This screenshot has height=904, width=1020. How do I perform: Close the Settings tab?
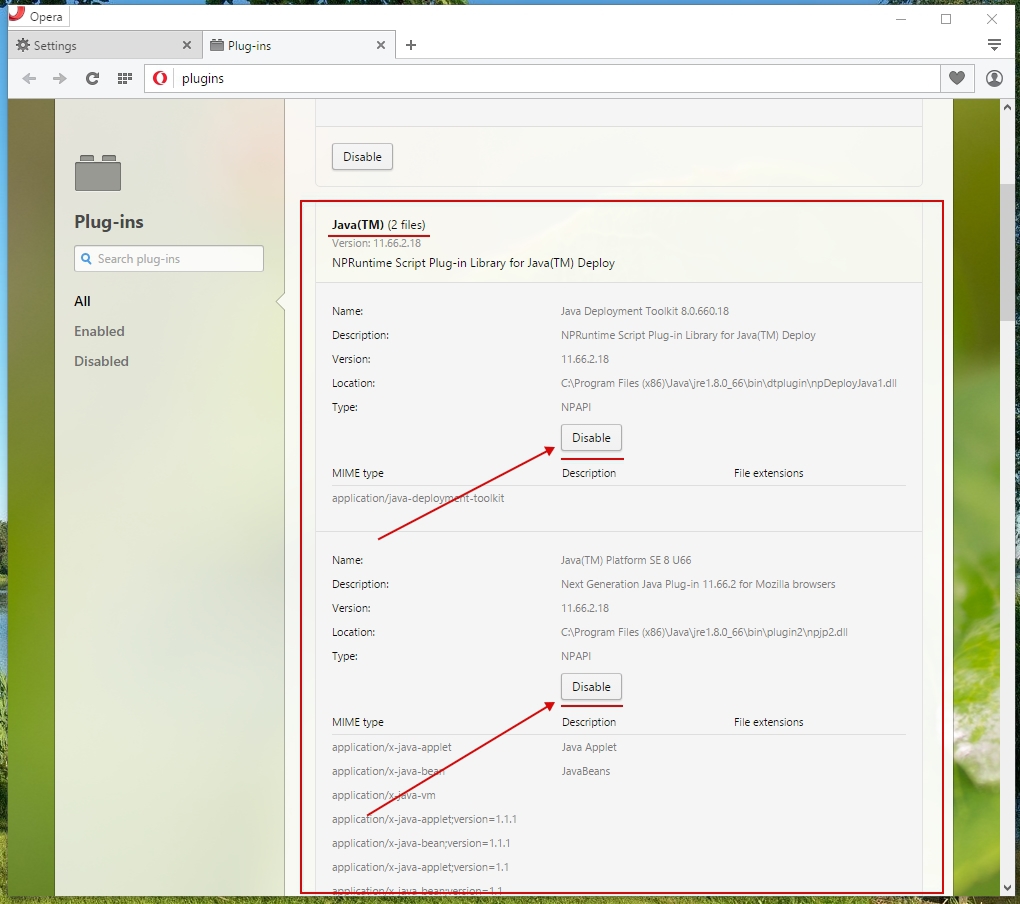[187, 45]
